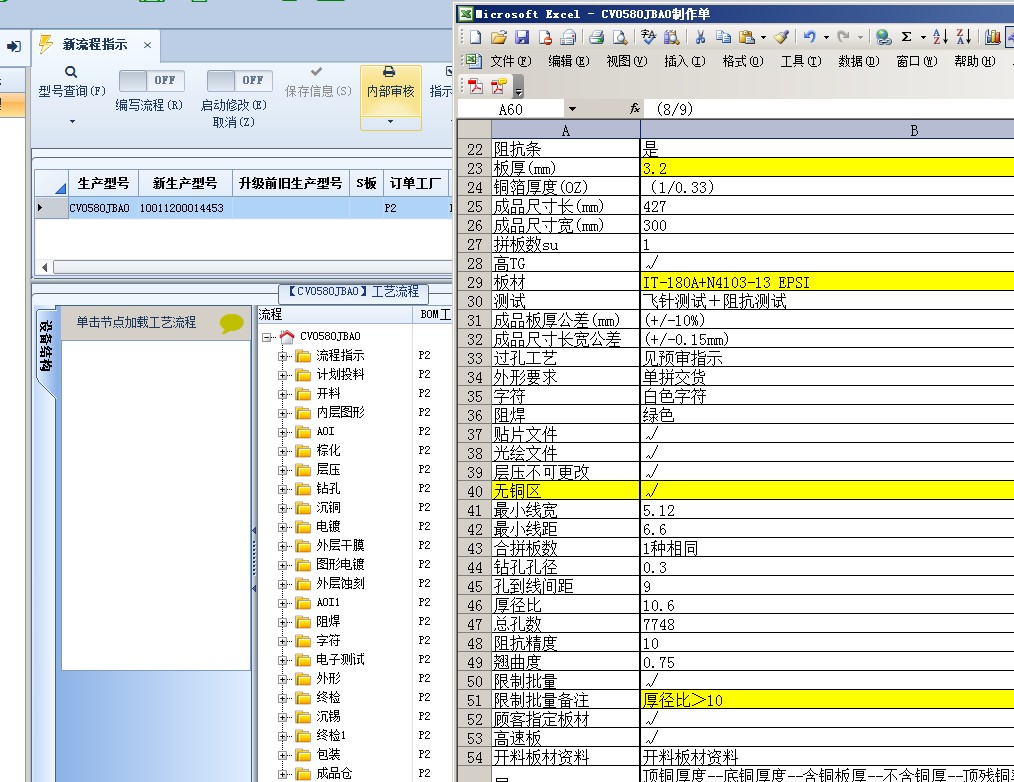The width and height of the screenshot is (1014, 782).
Task: Undo the last action in Excel
Action: (809, 37)
